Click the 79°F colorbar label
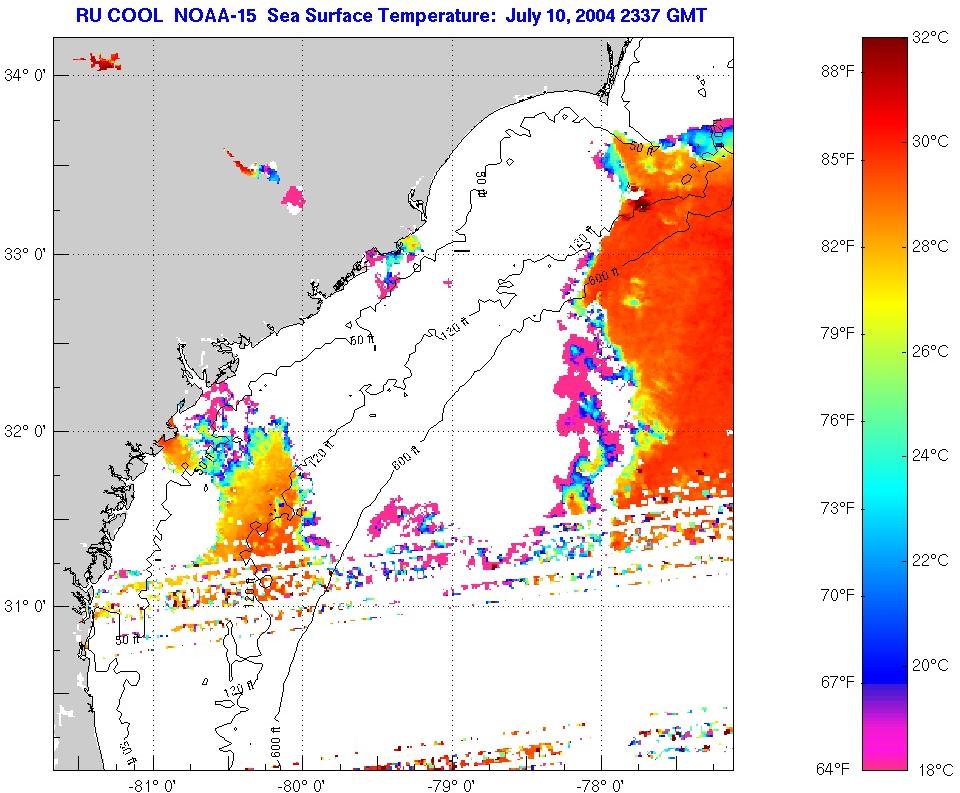The image size is (960, 793). [x=838, y=334]
